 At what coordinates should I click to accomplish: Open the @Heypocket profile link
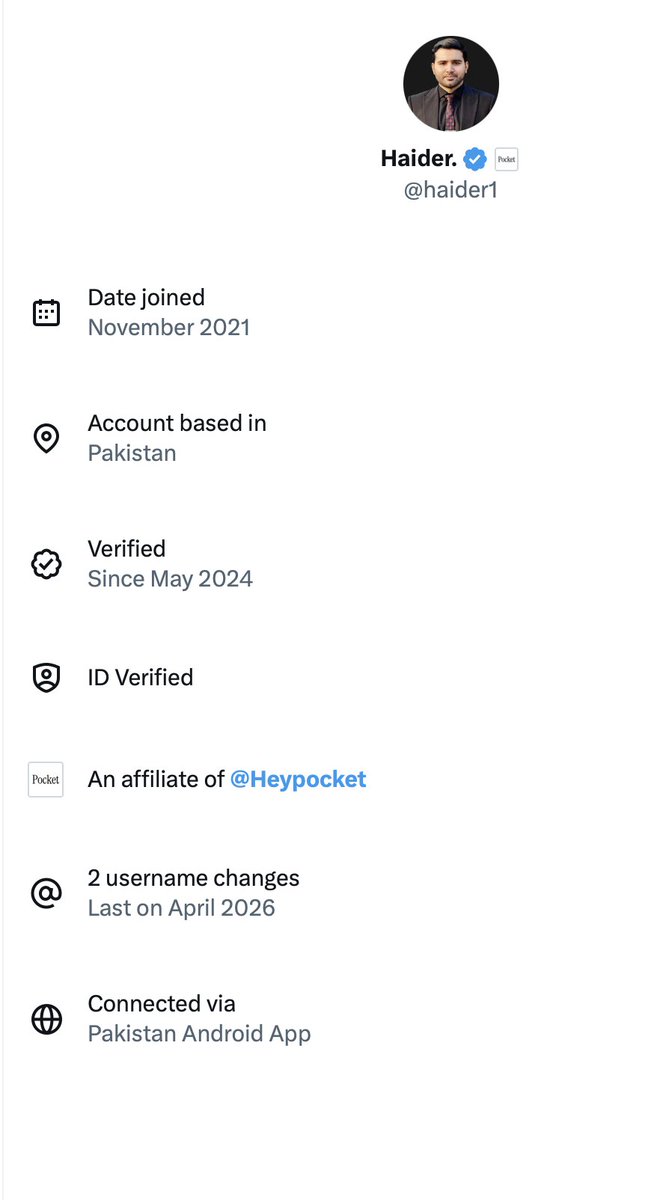tap(298, 779)
